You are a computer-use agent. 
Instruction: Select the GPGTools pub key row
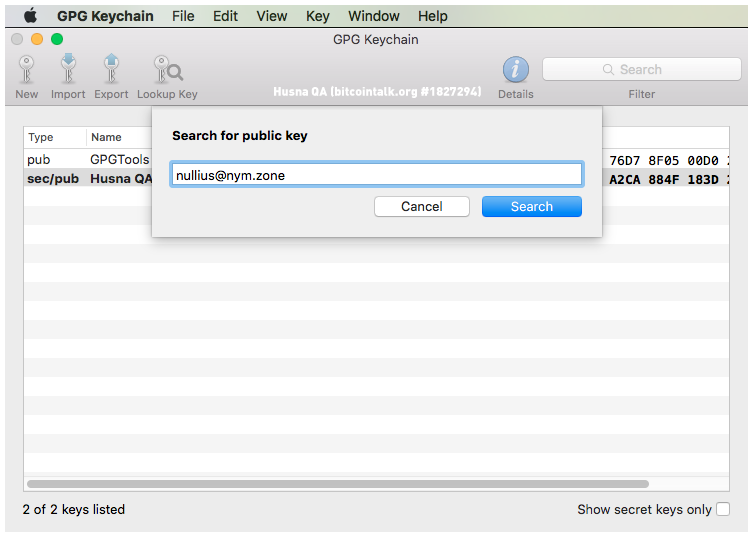click(377, 160)
